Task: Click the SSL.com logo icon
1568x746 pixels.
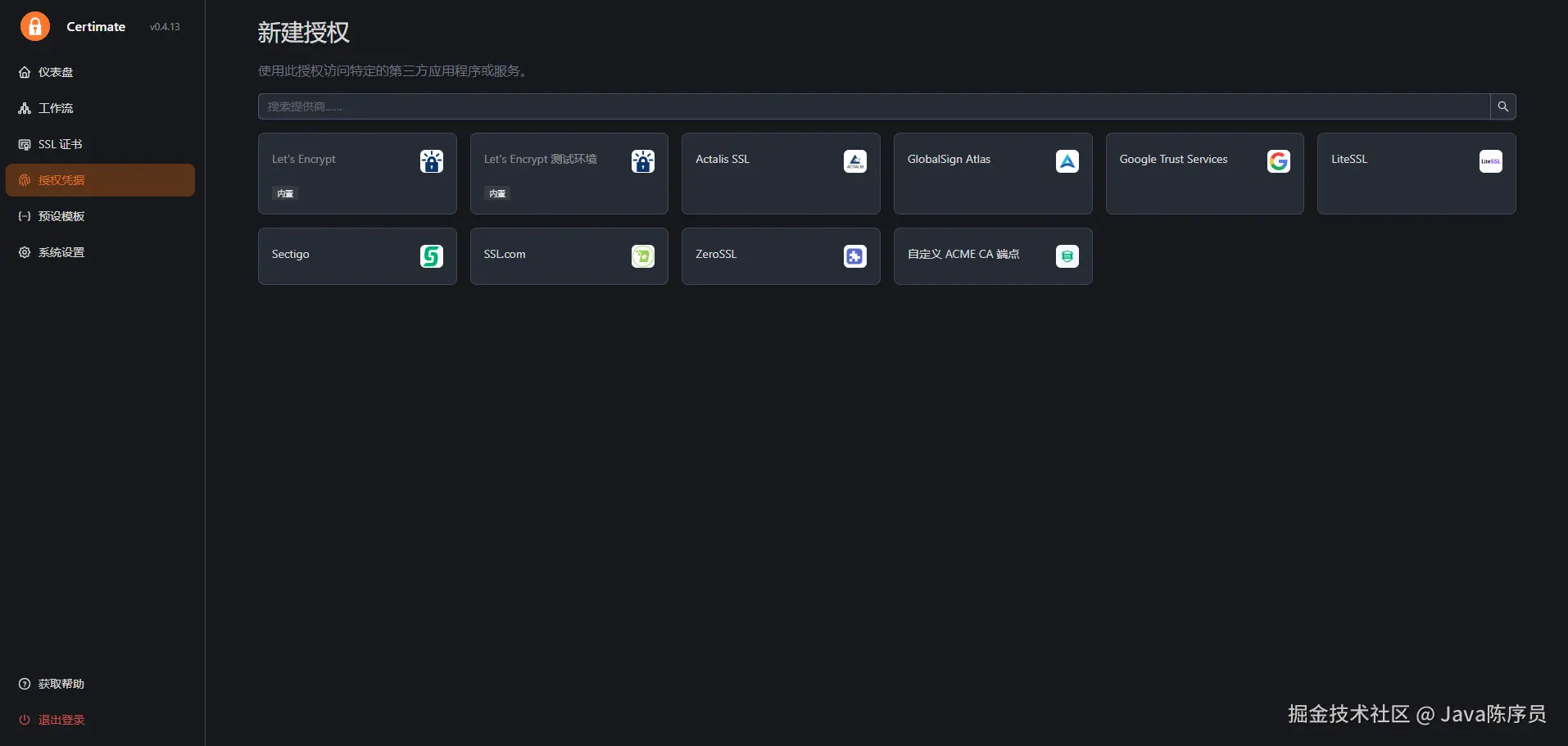Action: [643, 256]
